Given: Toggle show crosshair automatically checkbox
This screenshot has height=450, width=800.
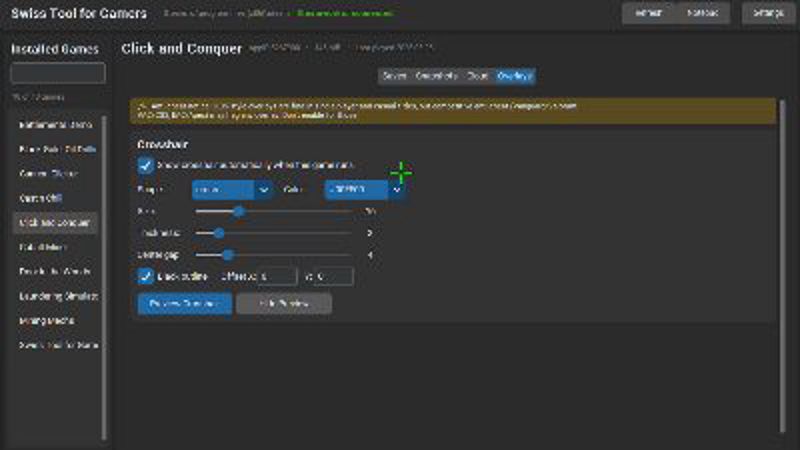Looking at the screenshot, I should tap(145, 165).
